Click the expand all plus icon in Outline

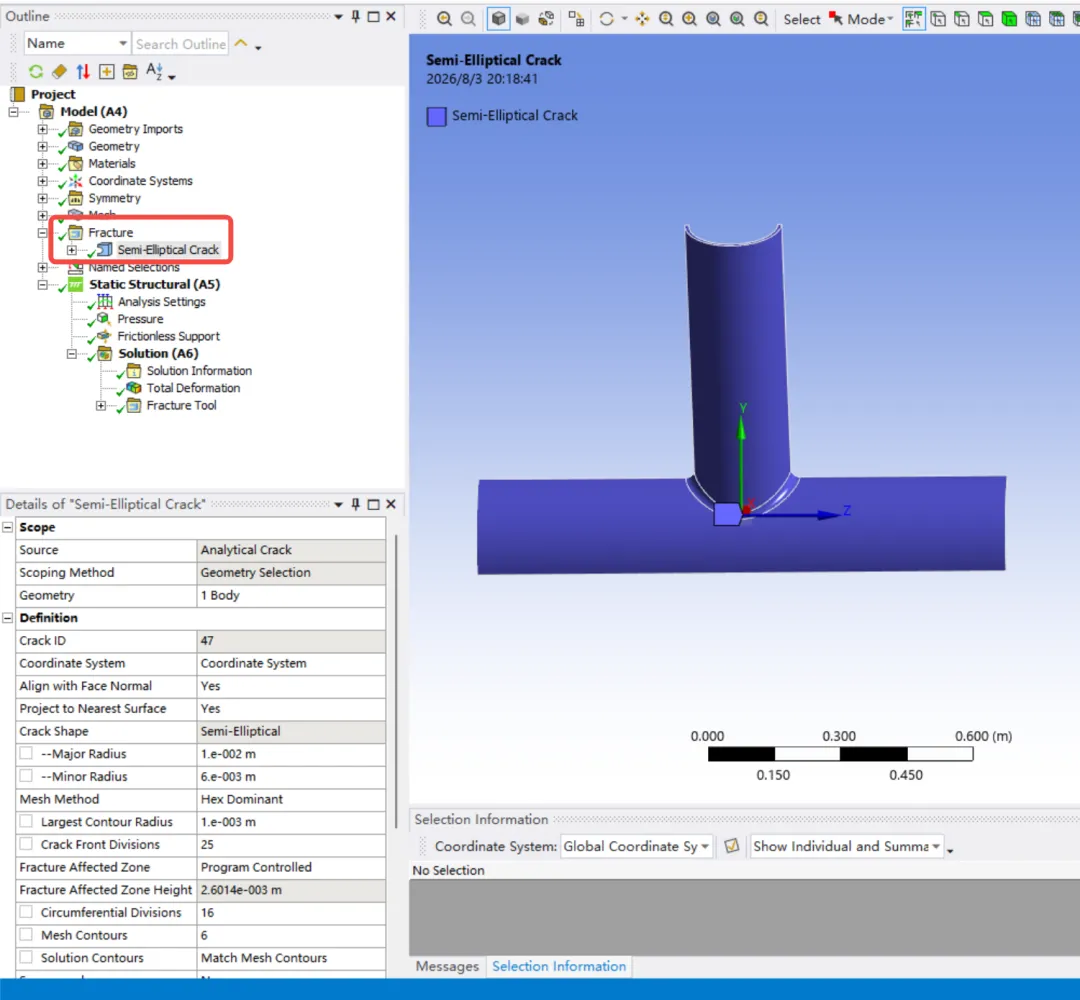107,72
